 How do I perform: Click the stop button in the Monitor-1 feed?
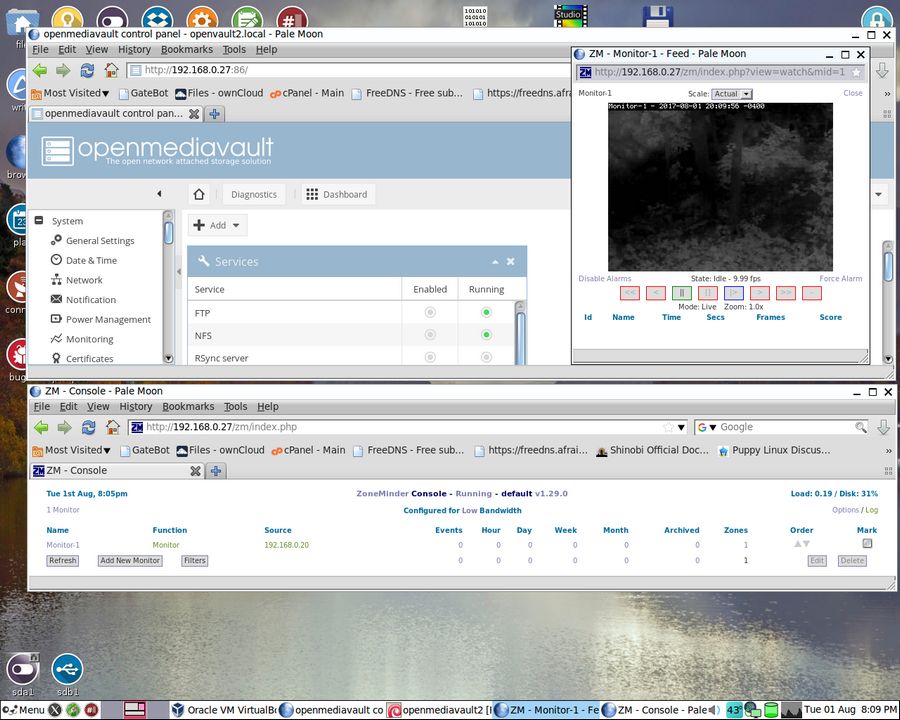tap(708, 293)
